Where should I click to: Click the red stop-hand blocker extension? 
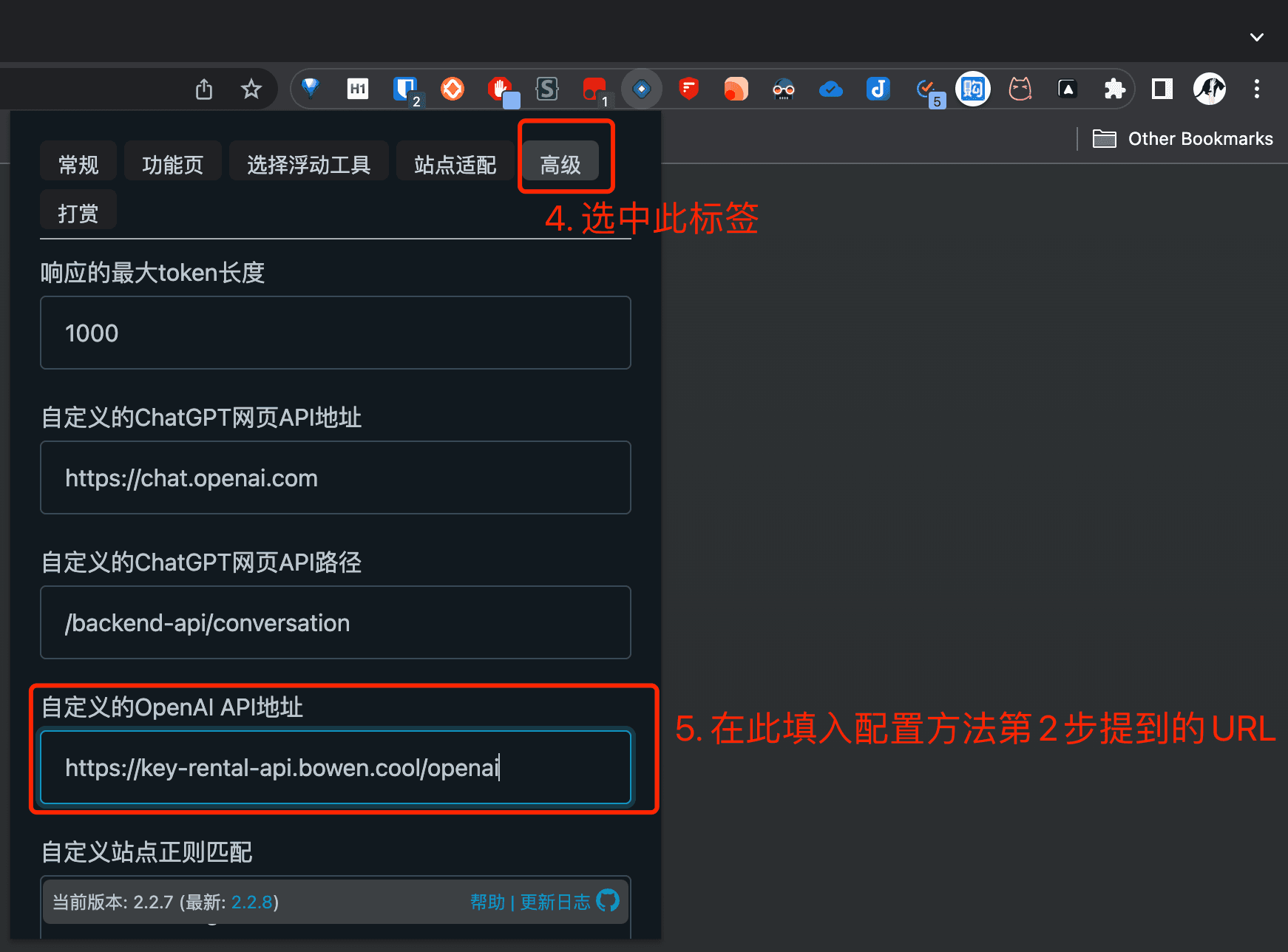(500, 89)
